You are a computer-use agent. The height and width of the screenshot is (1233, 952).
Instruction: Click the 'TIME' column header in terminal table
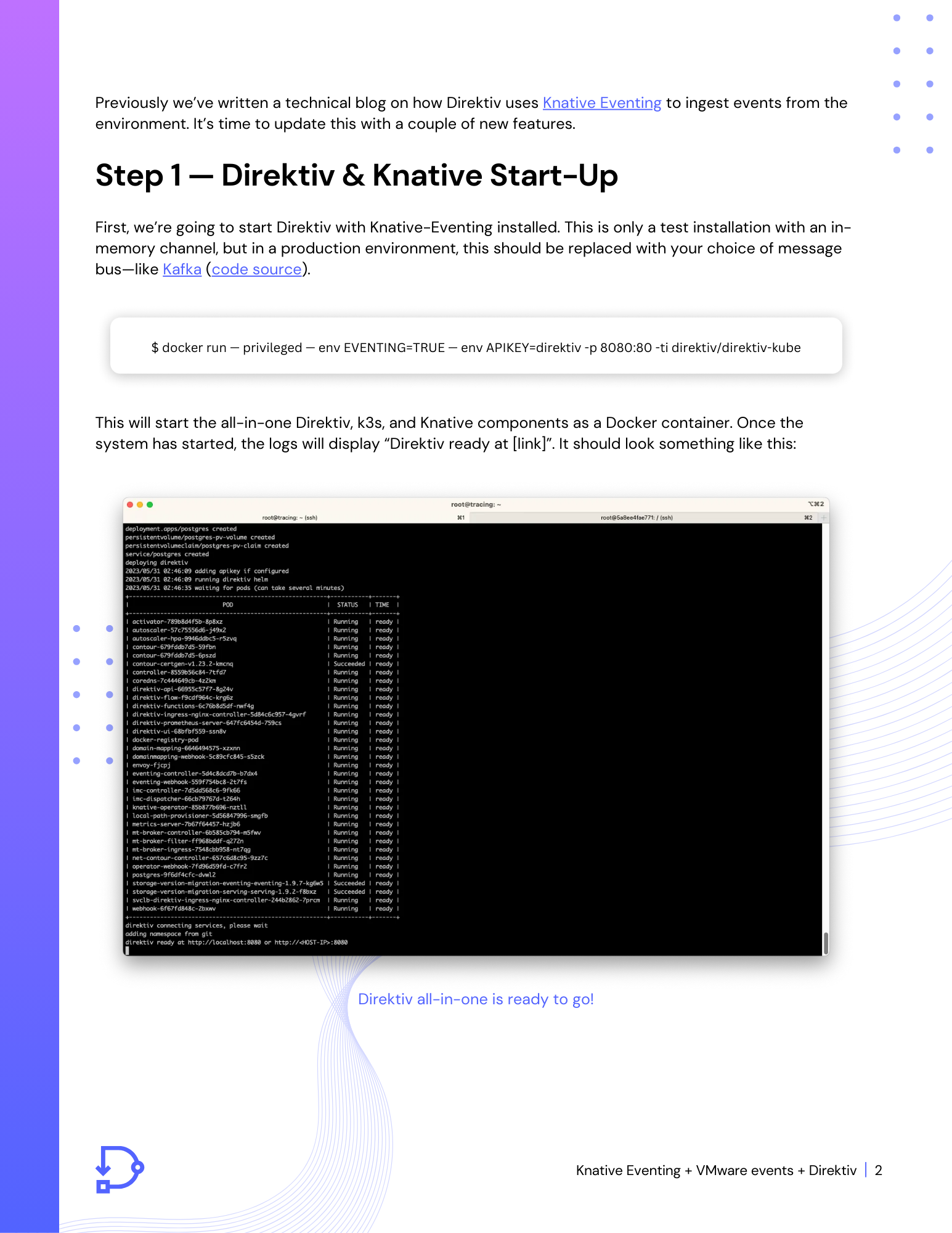click(382, 605)
